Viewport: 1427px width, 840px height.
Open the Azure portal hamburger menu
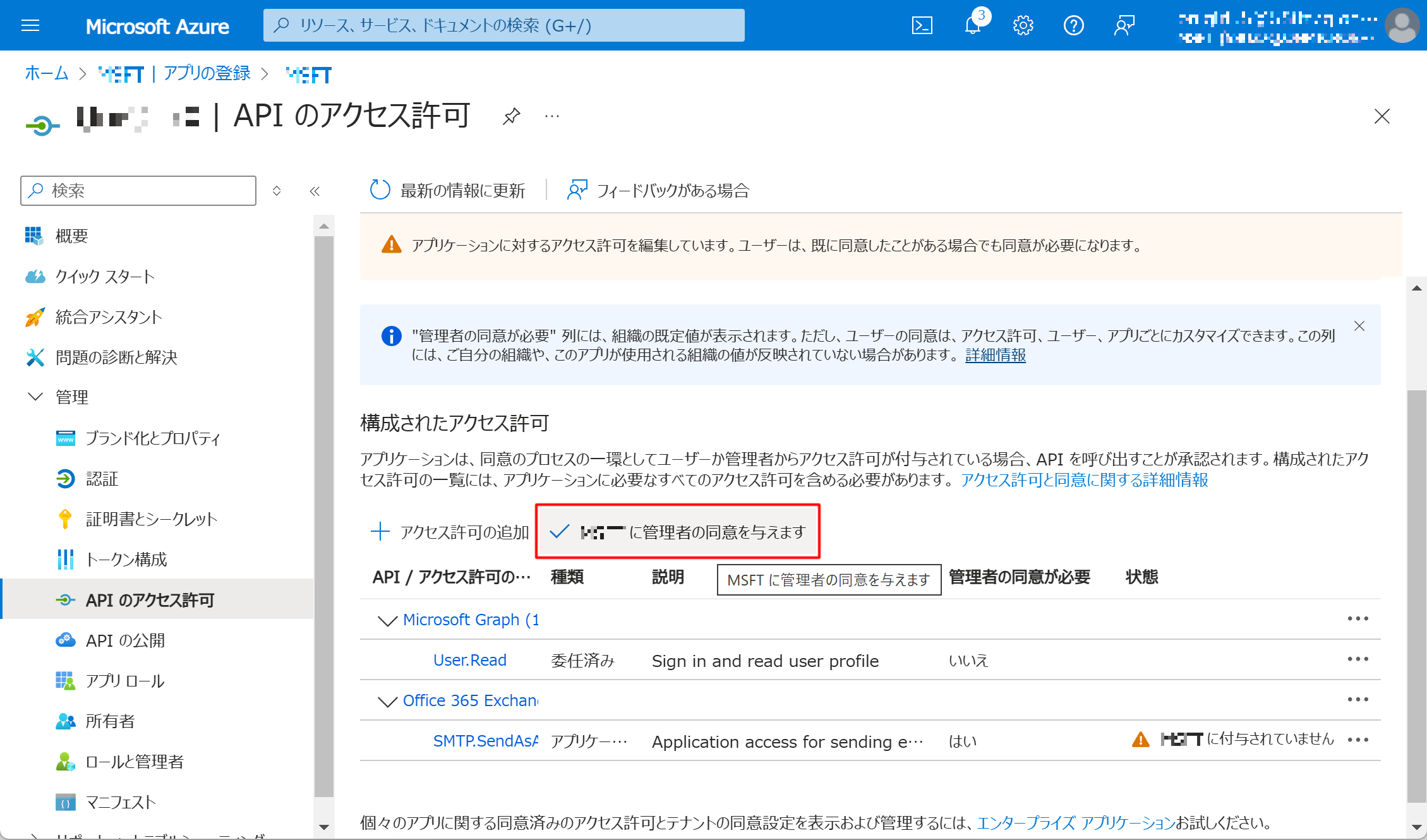click(x=30, y=25)
